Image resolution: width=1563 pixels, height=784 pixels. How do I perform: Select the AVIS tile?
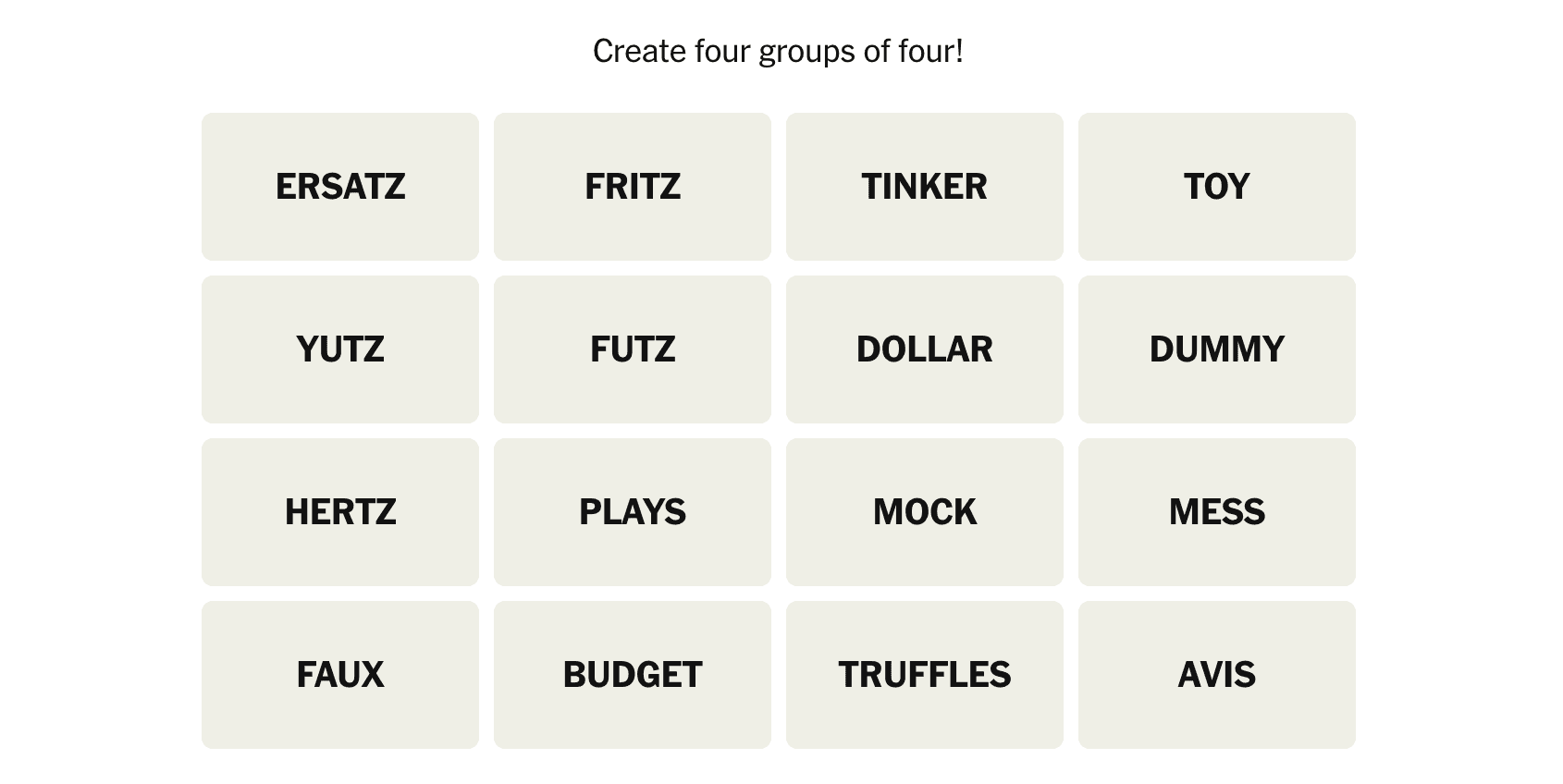1217,675
